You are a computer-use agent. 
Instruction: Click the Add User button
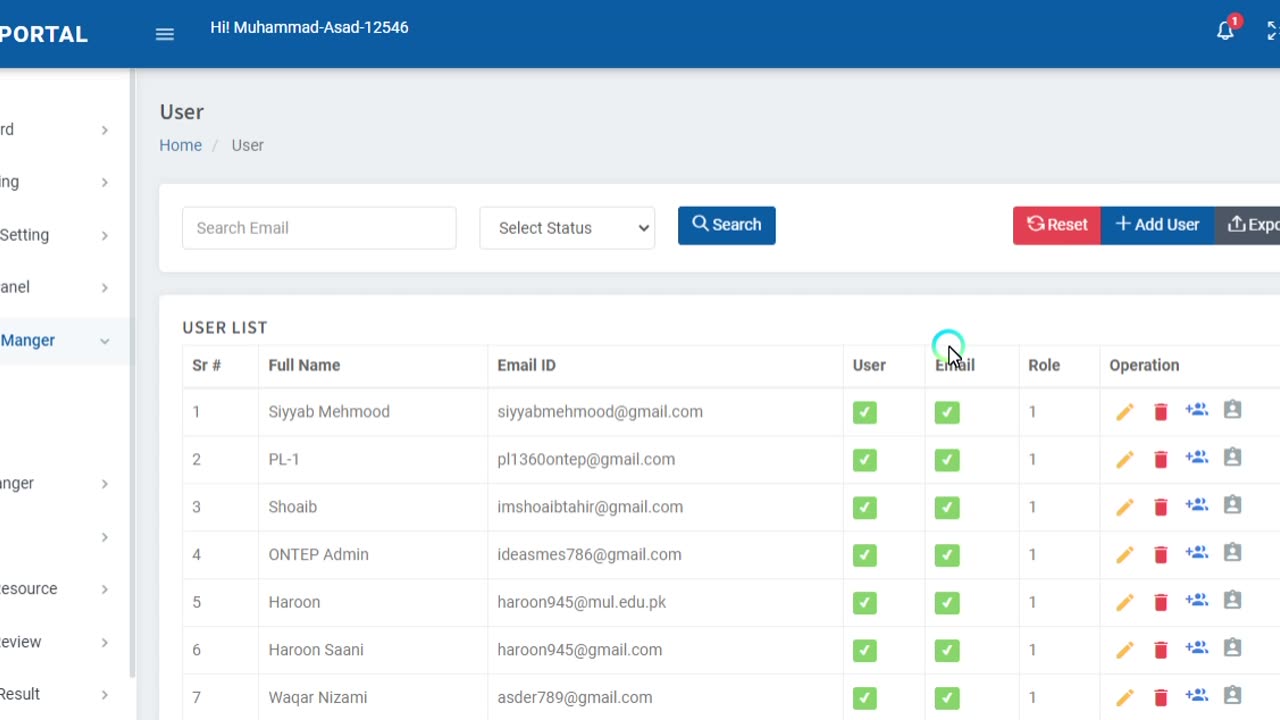(1157, 225)
